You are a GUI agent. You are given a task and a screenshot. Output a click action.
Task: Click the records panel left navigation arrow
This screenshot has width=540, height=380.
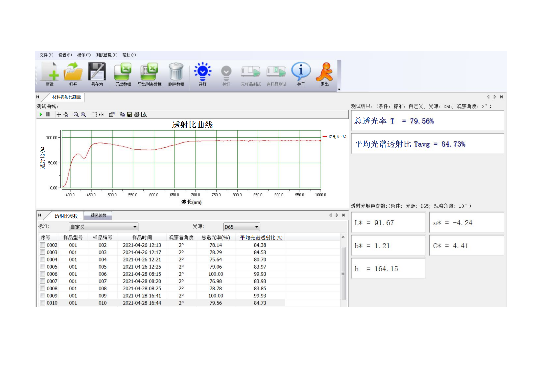click(330, 215)
